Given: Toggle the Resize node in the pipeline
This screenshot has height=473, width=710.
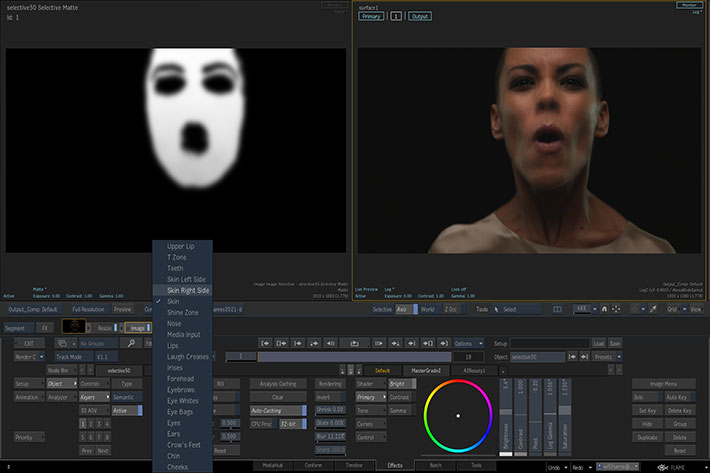Looking at the screenshot, I should [x=106, y=328].
